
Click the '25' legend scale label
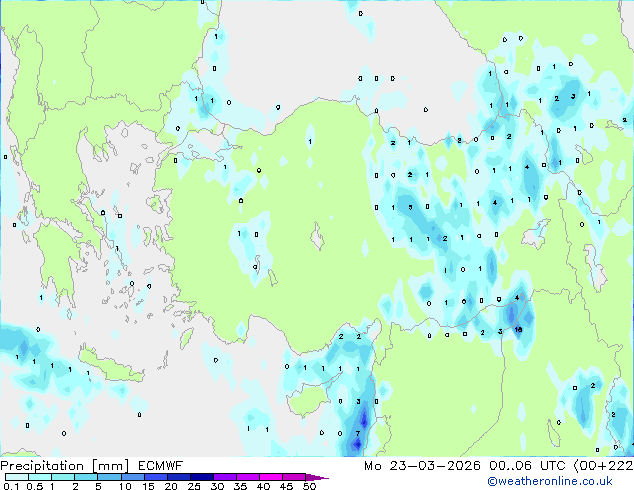pos(194,486)
